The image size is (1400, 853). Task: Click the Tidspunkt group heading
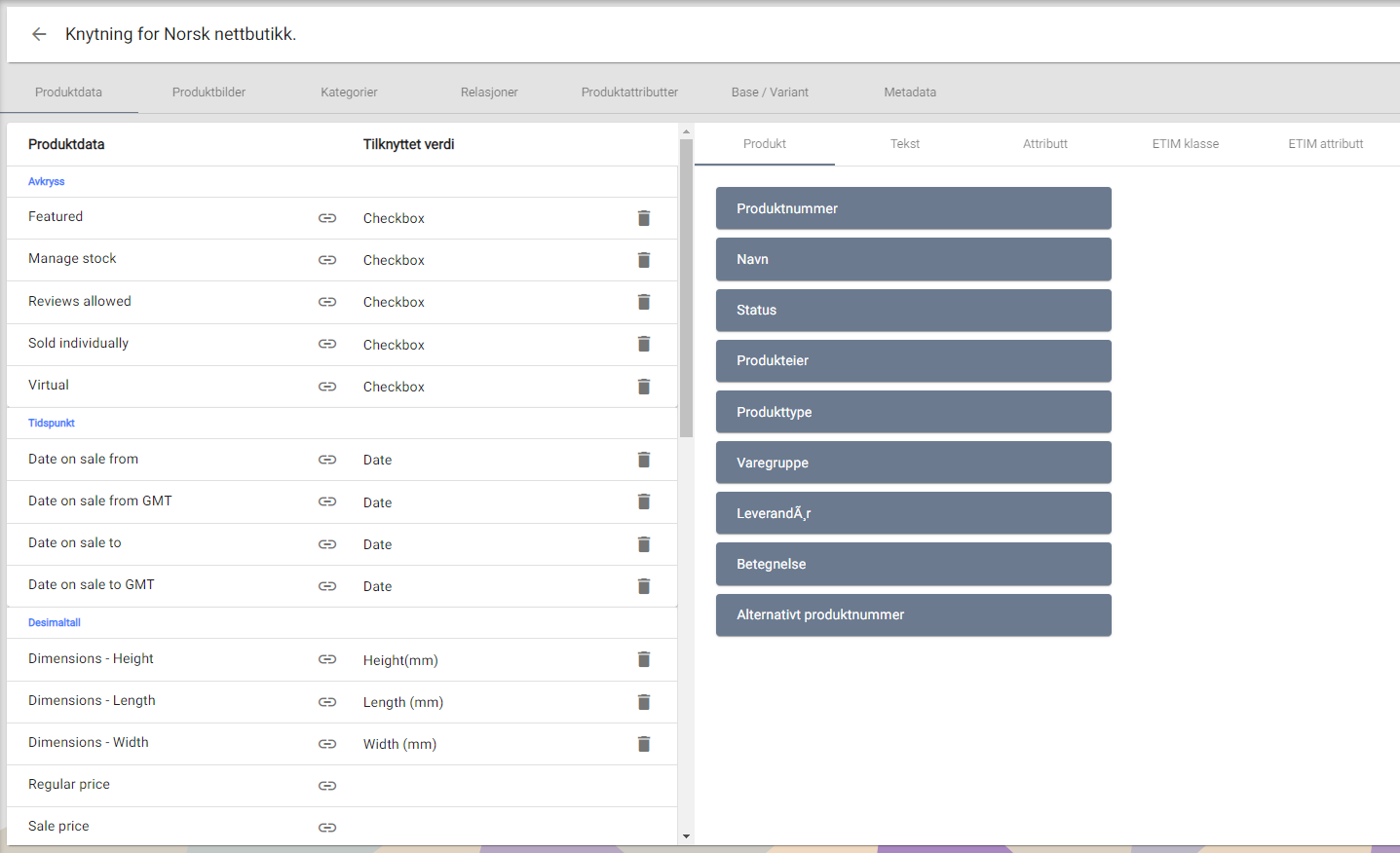coord(52,424)
